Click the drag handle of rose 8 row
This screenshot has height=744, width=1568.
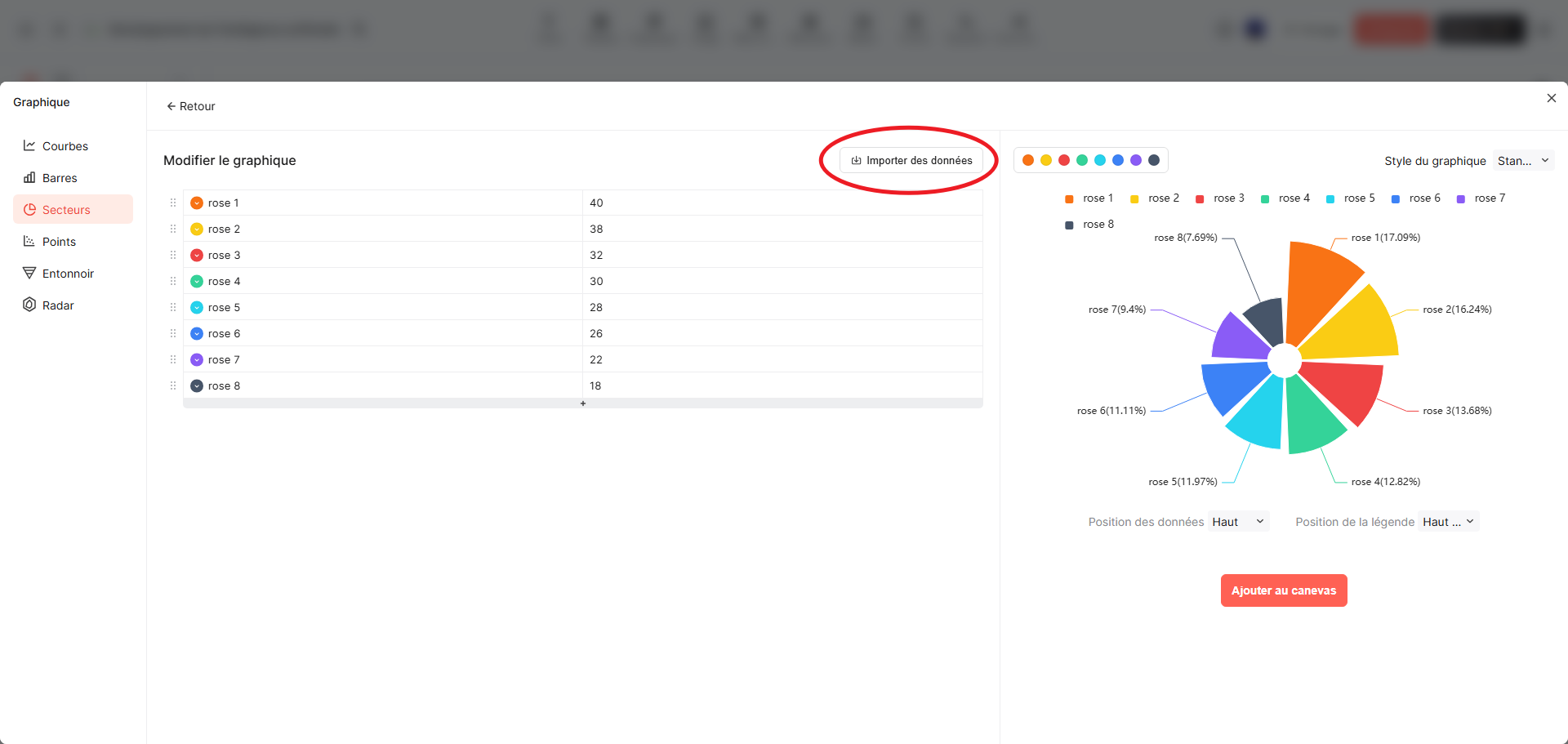tap(173, 385)
